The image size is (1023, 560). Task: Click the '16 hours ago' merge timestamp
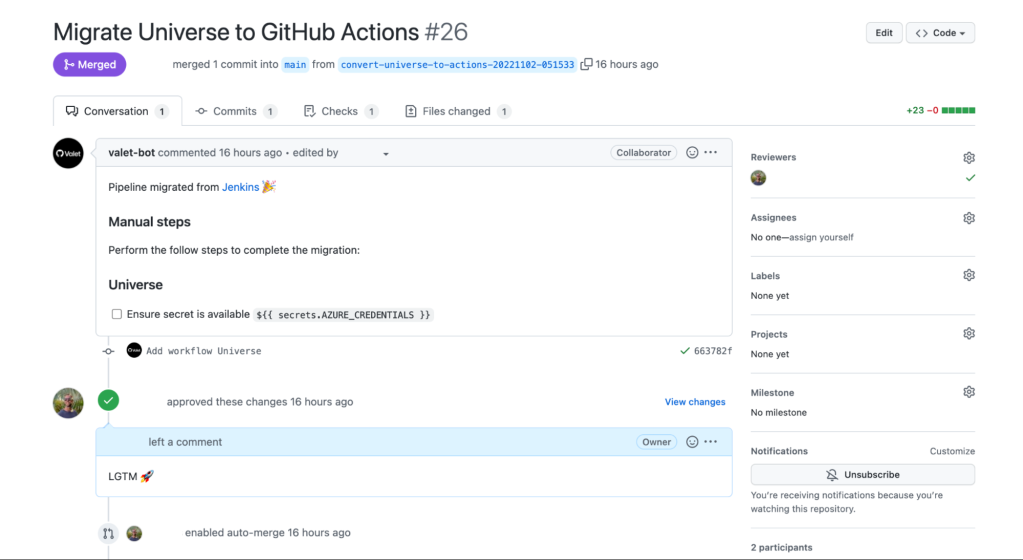pos(626,64)
